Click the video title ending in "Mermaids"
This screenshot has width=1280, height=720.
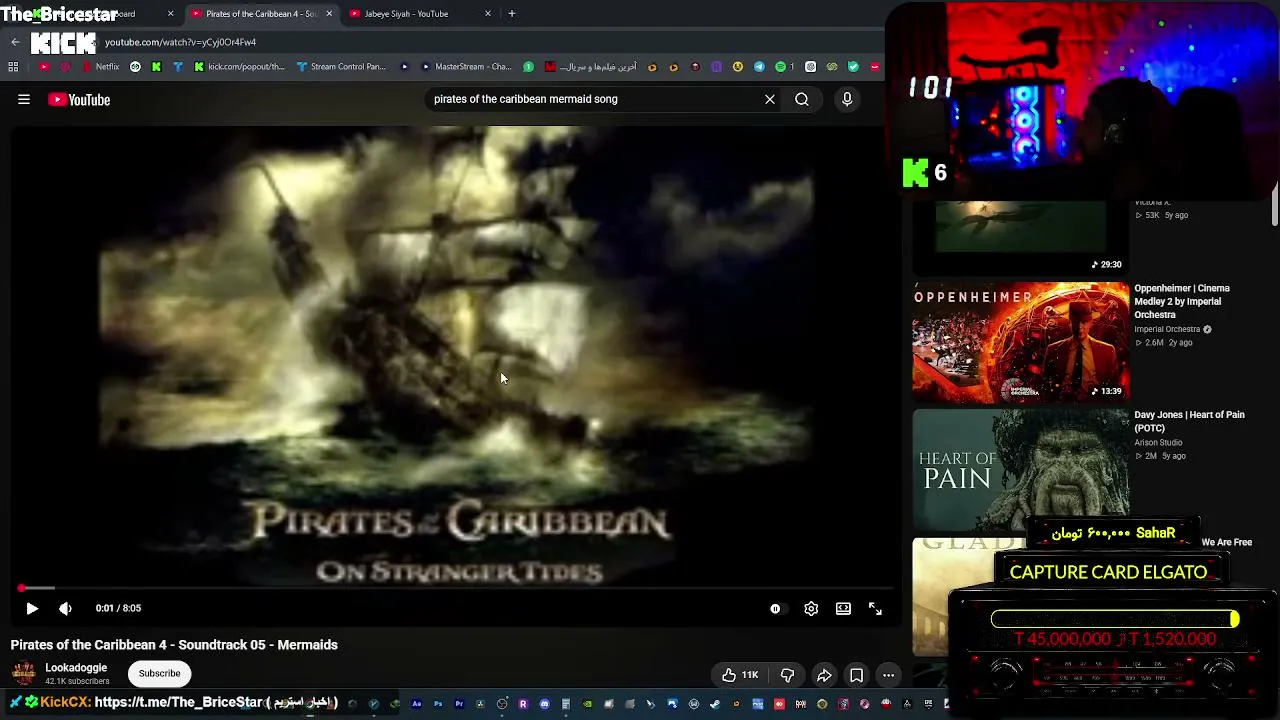pyautogui.click(x=174, y=645)
